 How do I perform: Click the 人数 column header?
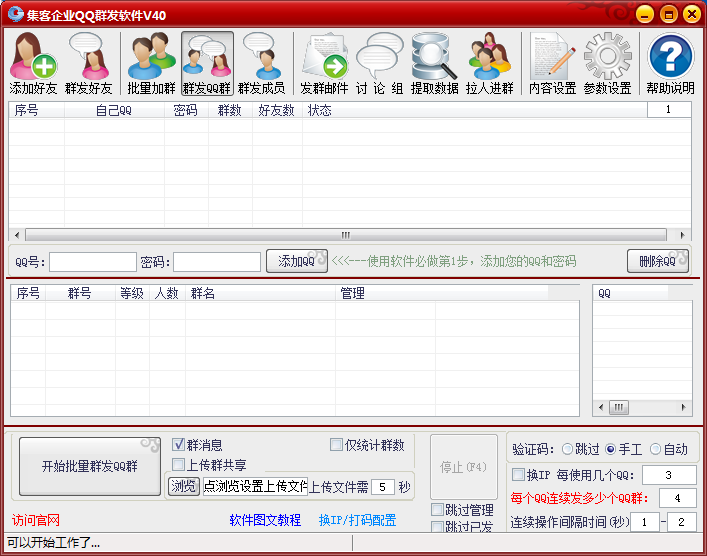click(x=167, y=294)
